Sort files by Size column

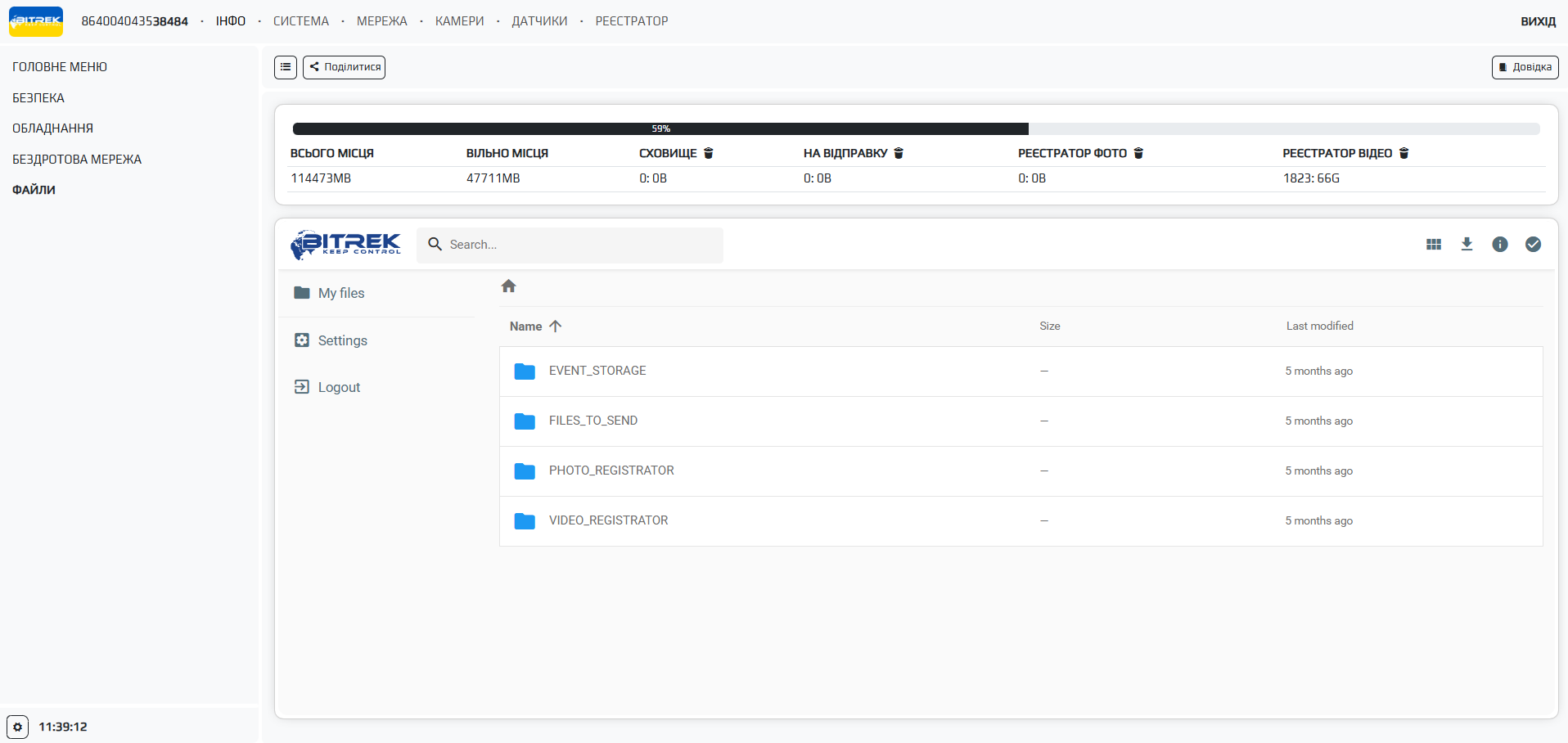(x=1049, y=326)
